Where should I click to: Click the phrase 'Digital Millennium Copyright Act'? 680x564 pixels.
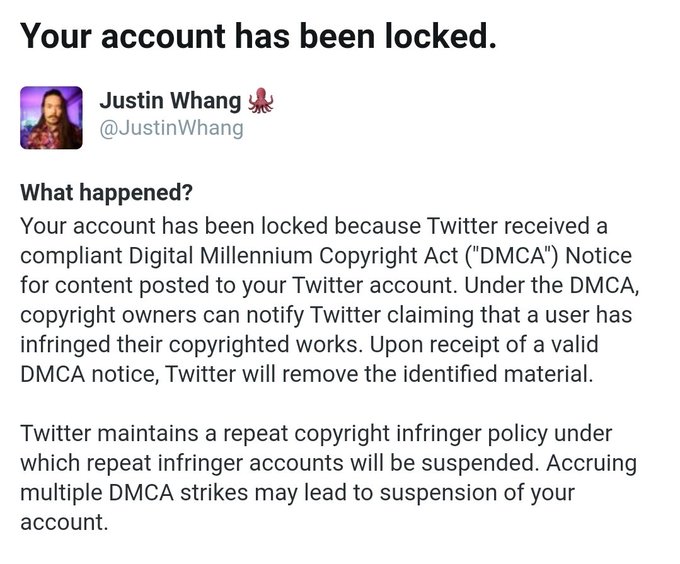pyautogui.click(x=294, y=255)
